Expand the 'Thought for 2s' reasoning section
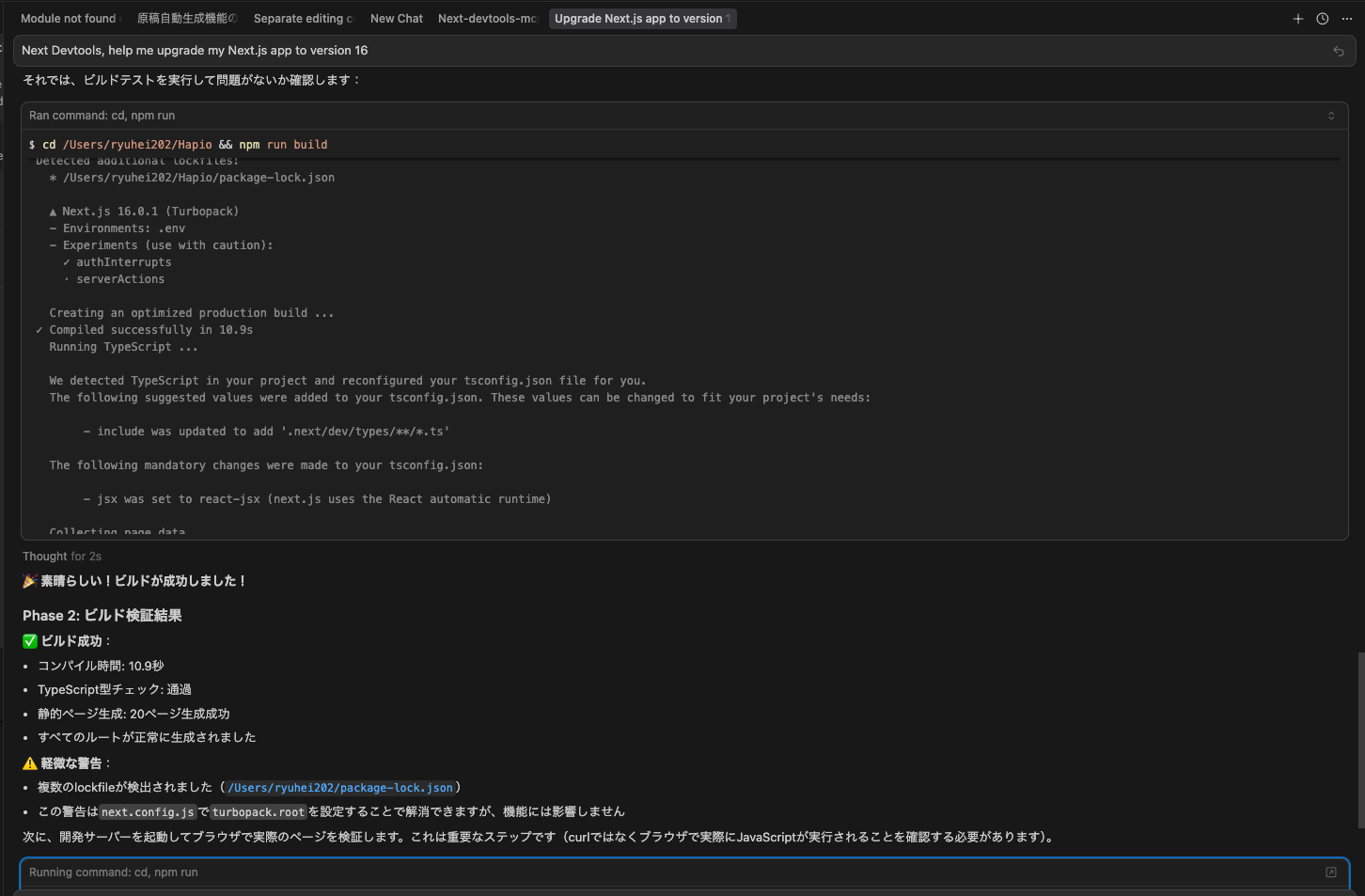 [62, 557]
